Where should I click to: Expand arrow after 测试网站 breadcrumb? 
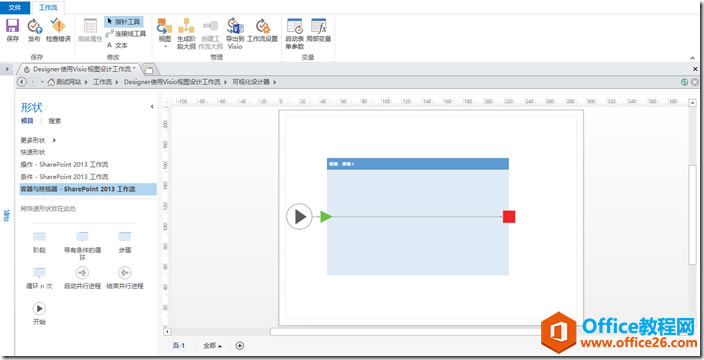coord(86,82)
